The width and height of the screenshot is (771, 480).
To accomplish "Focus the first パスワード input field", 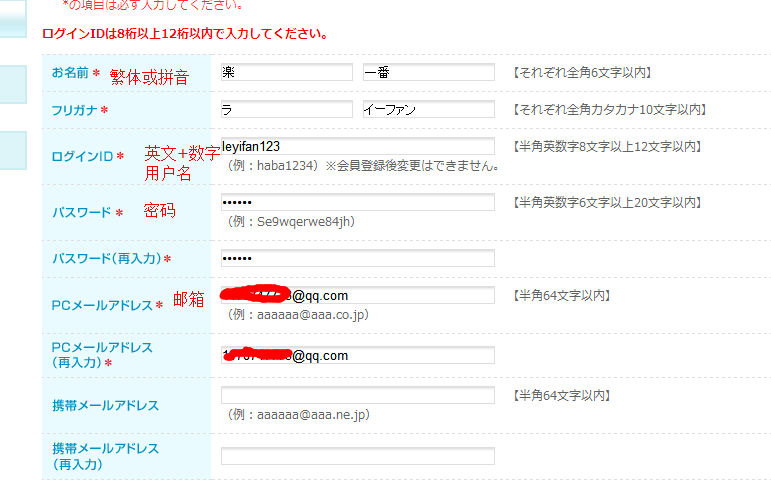I will (x=357, y=202).
